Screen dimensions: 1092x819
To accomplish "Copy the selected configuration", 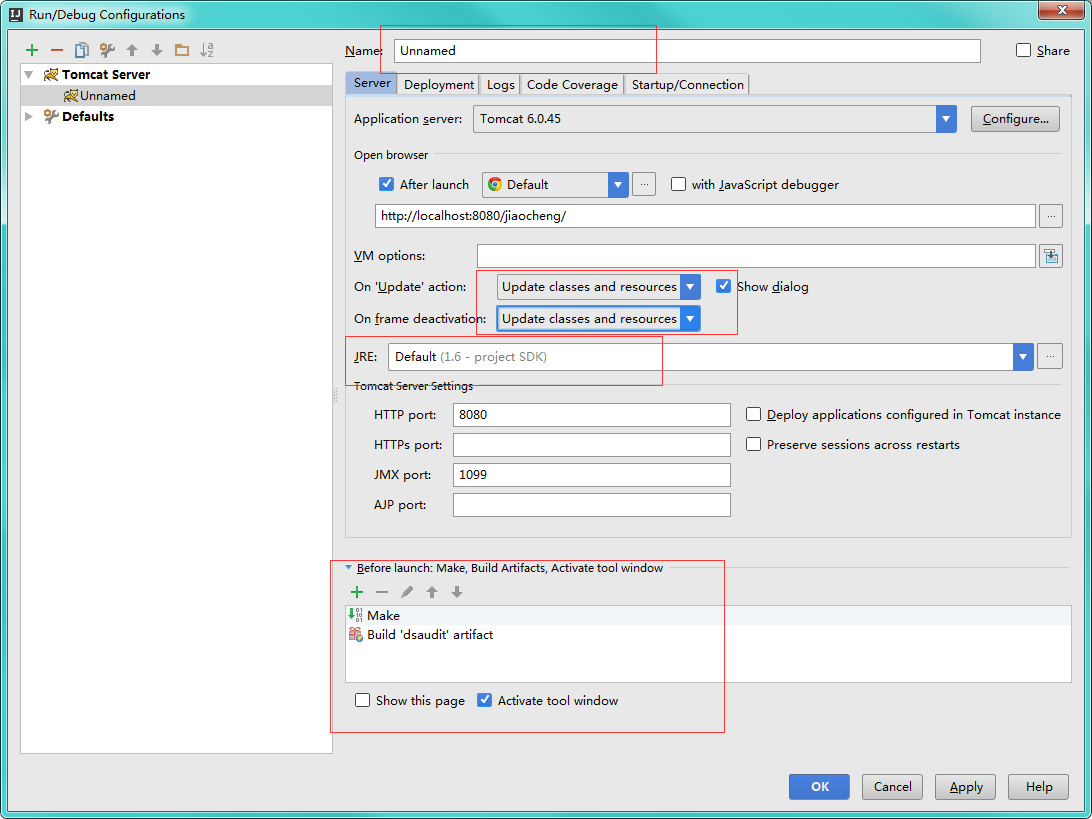I will 81,50.
